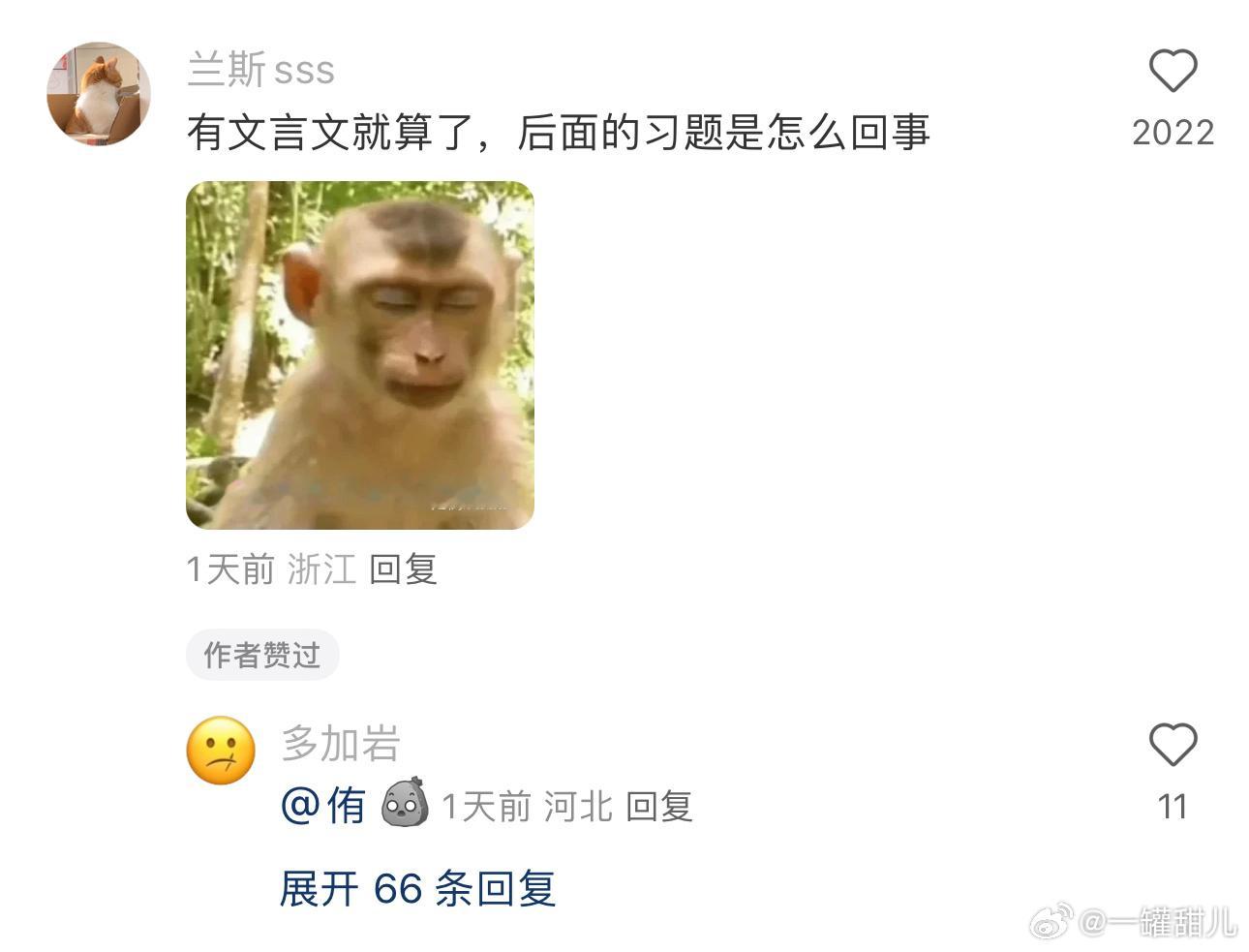The height and width of the screenshot is (952, 1249).
Task: Expand 66 replies with 展开 66 条回复
Action: (417, 888)
